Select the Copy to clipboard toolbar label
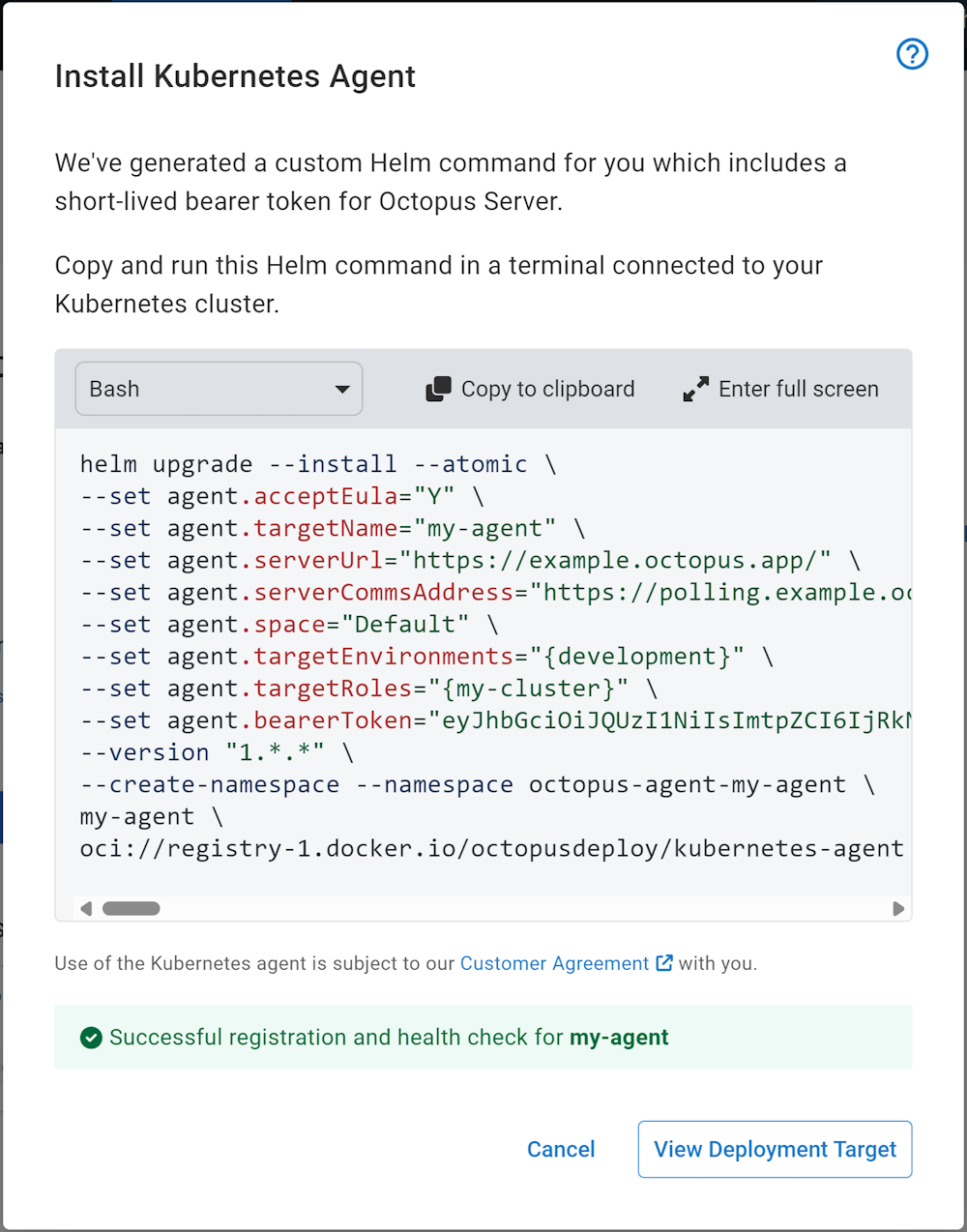 [x=547, y=388]
